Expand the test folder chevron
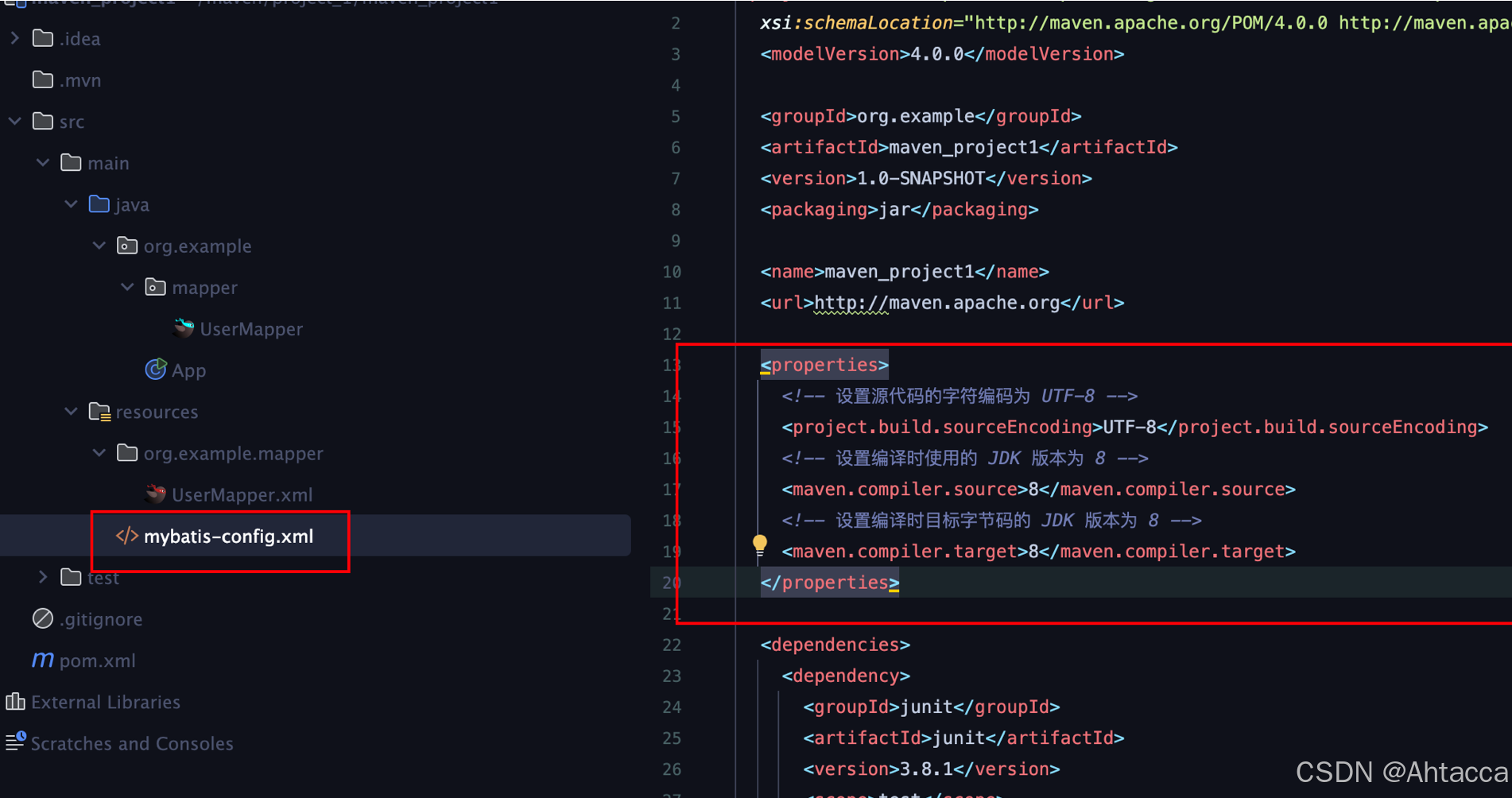This screenshot has width=1512, height=798. click(43, 577)
